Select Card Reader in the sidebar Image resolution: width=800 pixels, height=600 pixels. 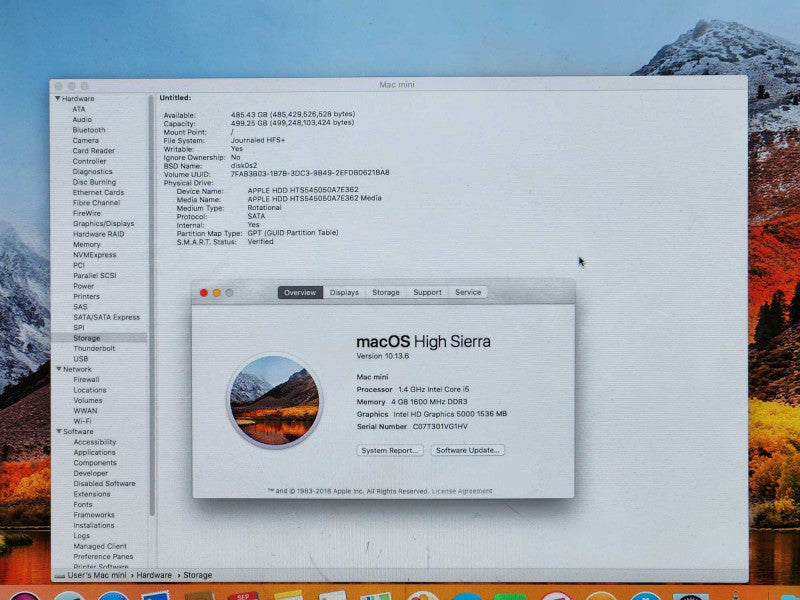pos(93,151)
